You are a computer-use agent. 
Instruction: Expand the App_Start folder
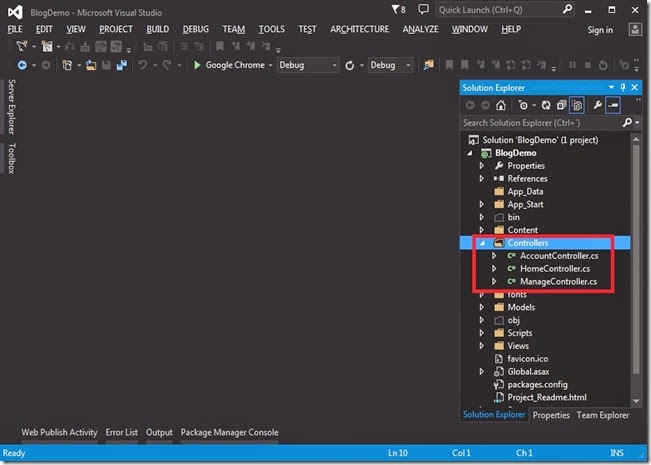click(x=482, y=204)
